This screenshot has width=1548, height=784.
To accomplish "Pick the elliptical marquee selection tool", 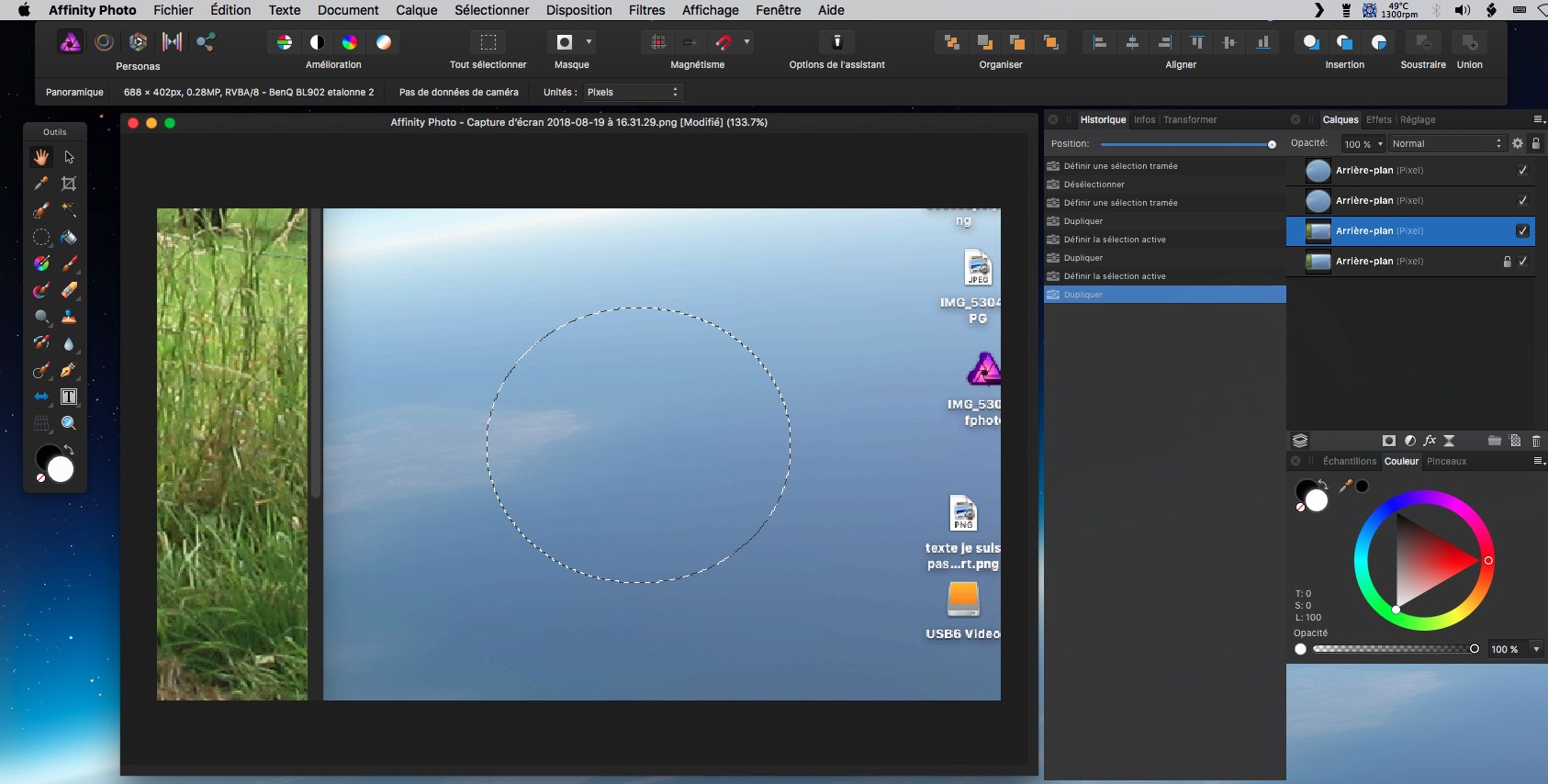I will click(41, 237).
